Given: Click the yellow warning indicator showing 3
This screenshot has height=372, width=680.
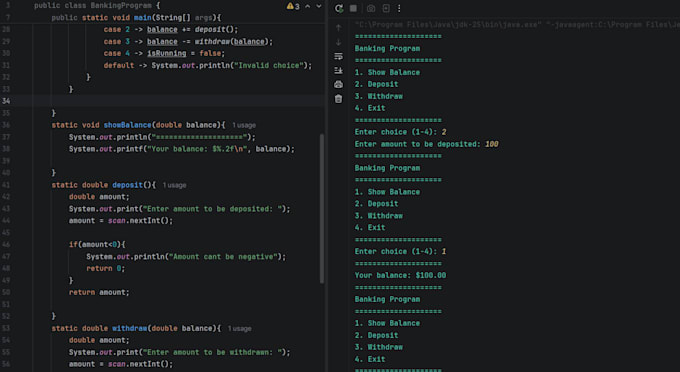Looking at the screenshot, I should click(293, 6).
